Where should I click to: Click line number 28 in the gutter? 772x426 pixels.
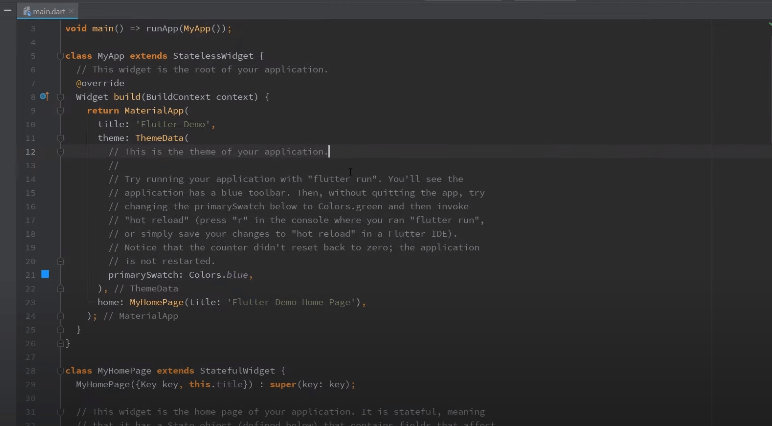tap(31, 370)
